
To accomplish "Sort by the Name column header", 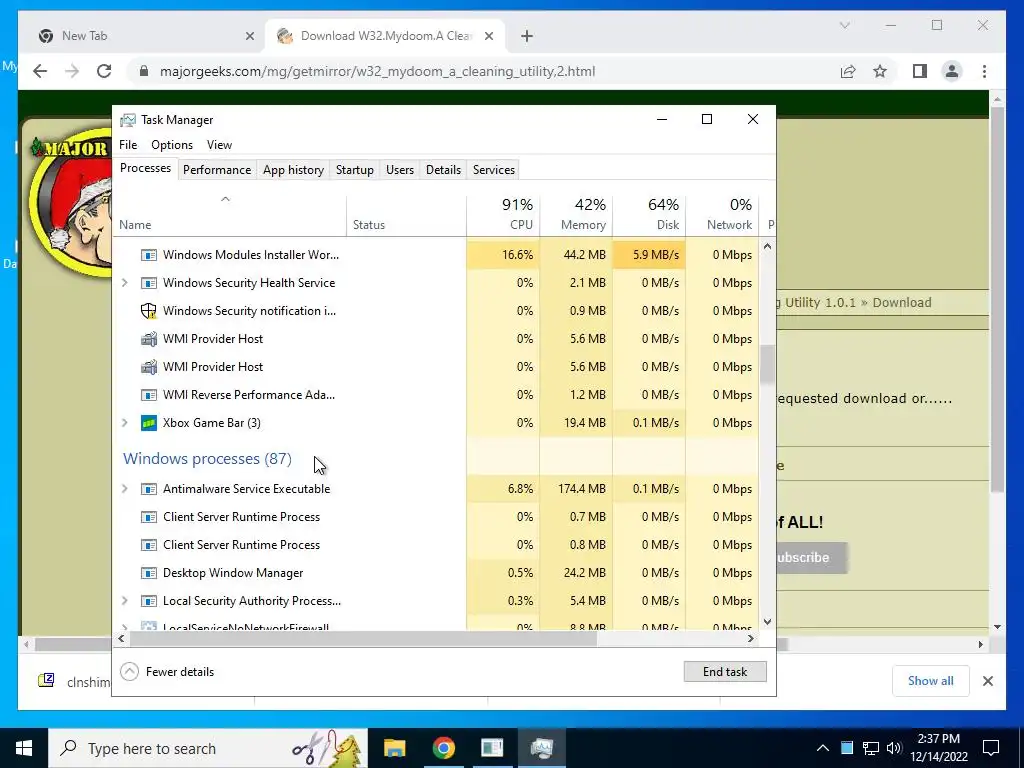I will [230, 214].
